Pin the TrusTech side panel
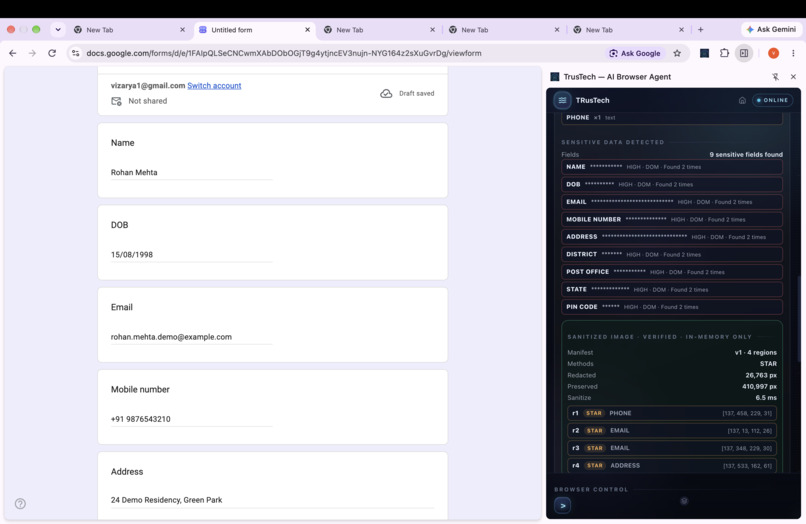This screenshot has height=524, width=806. (775, 77)
